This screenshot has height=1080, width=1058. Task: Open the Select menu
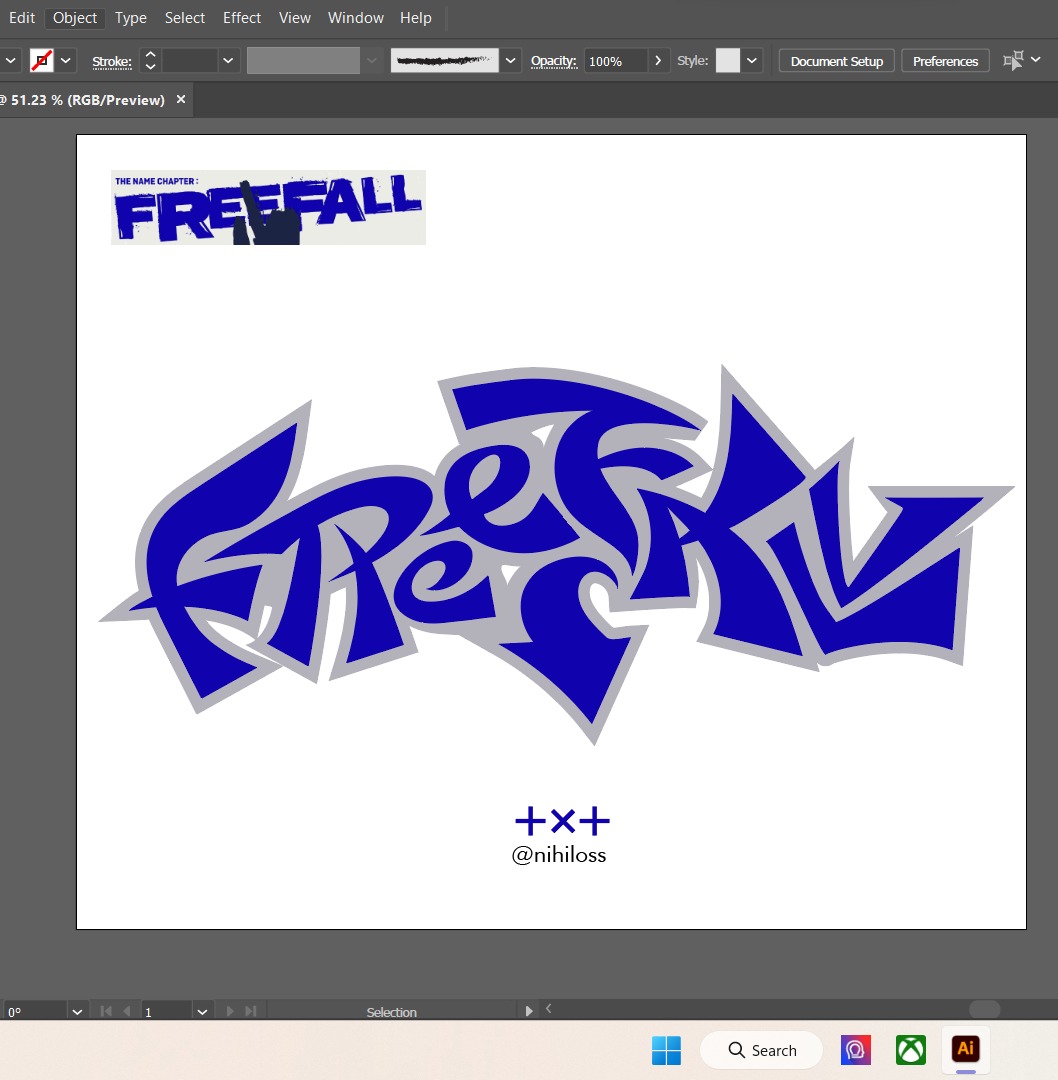tap(185, 18)
